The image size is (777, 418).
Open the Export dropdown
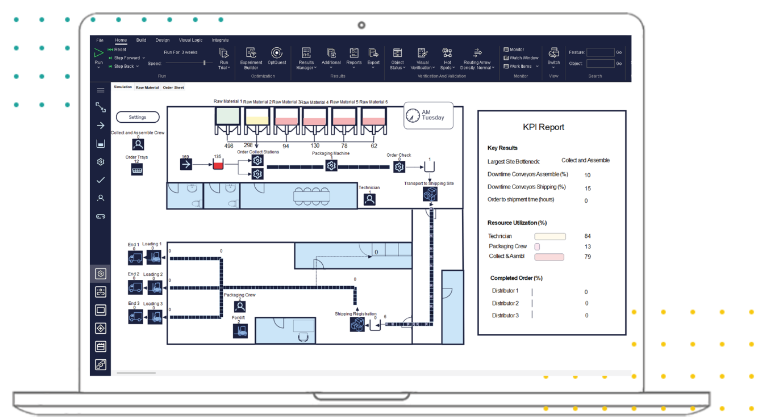pos(374,57)
